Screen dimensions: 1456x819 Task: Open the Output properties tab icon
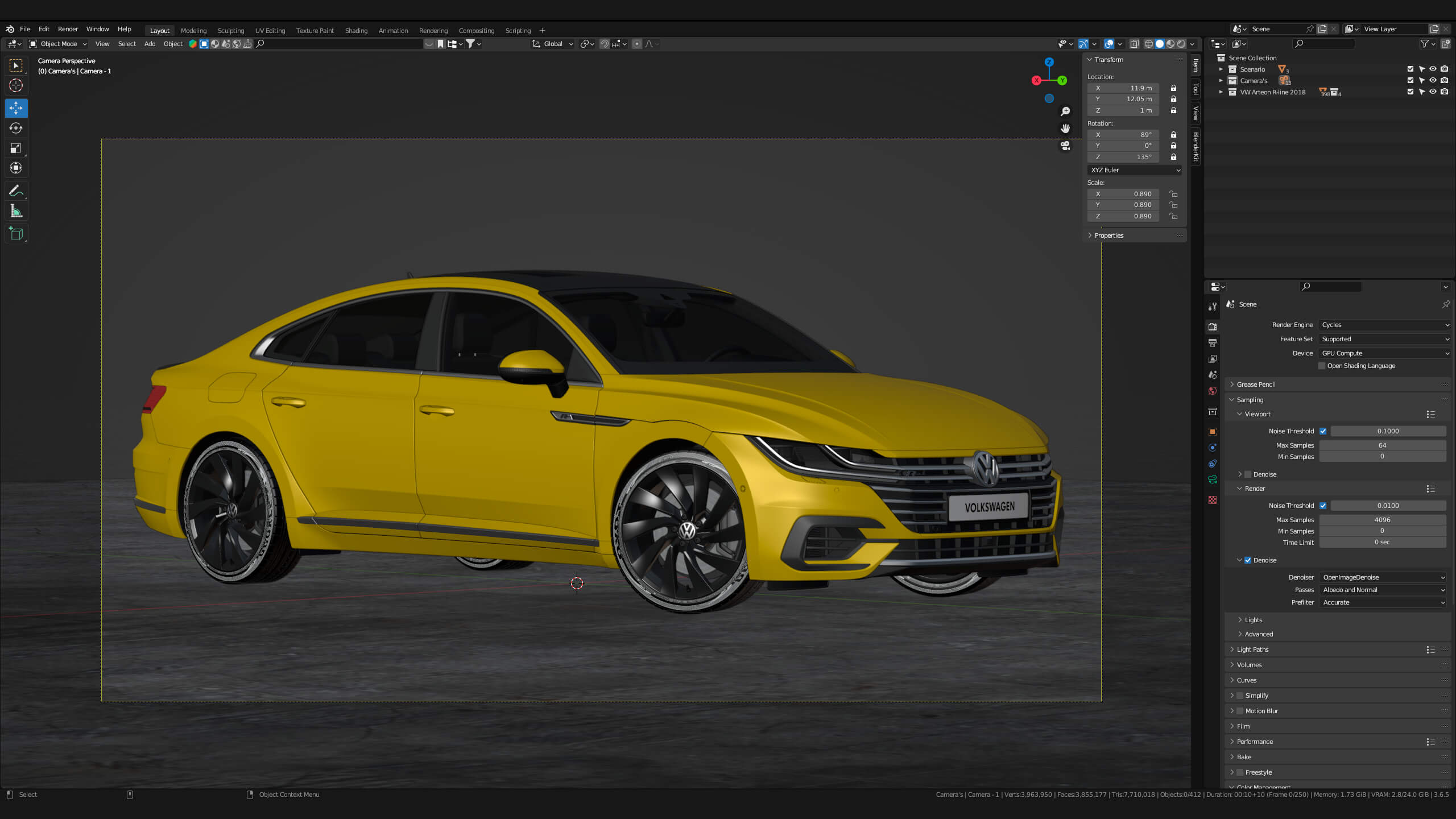click(x=1213, y=343)
